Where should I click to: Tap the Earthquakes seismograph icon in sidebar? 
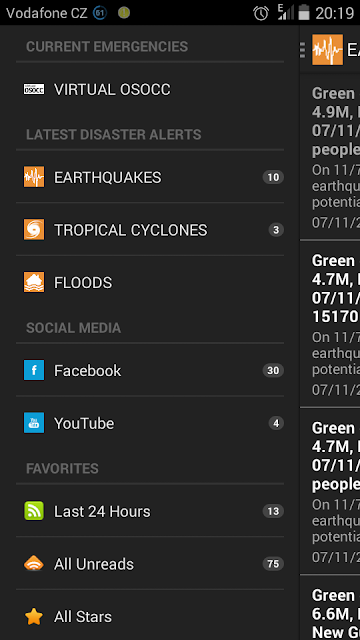[x=34, y=177]
